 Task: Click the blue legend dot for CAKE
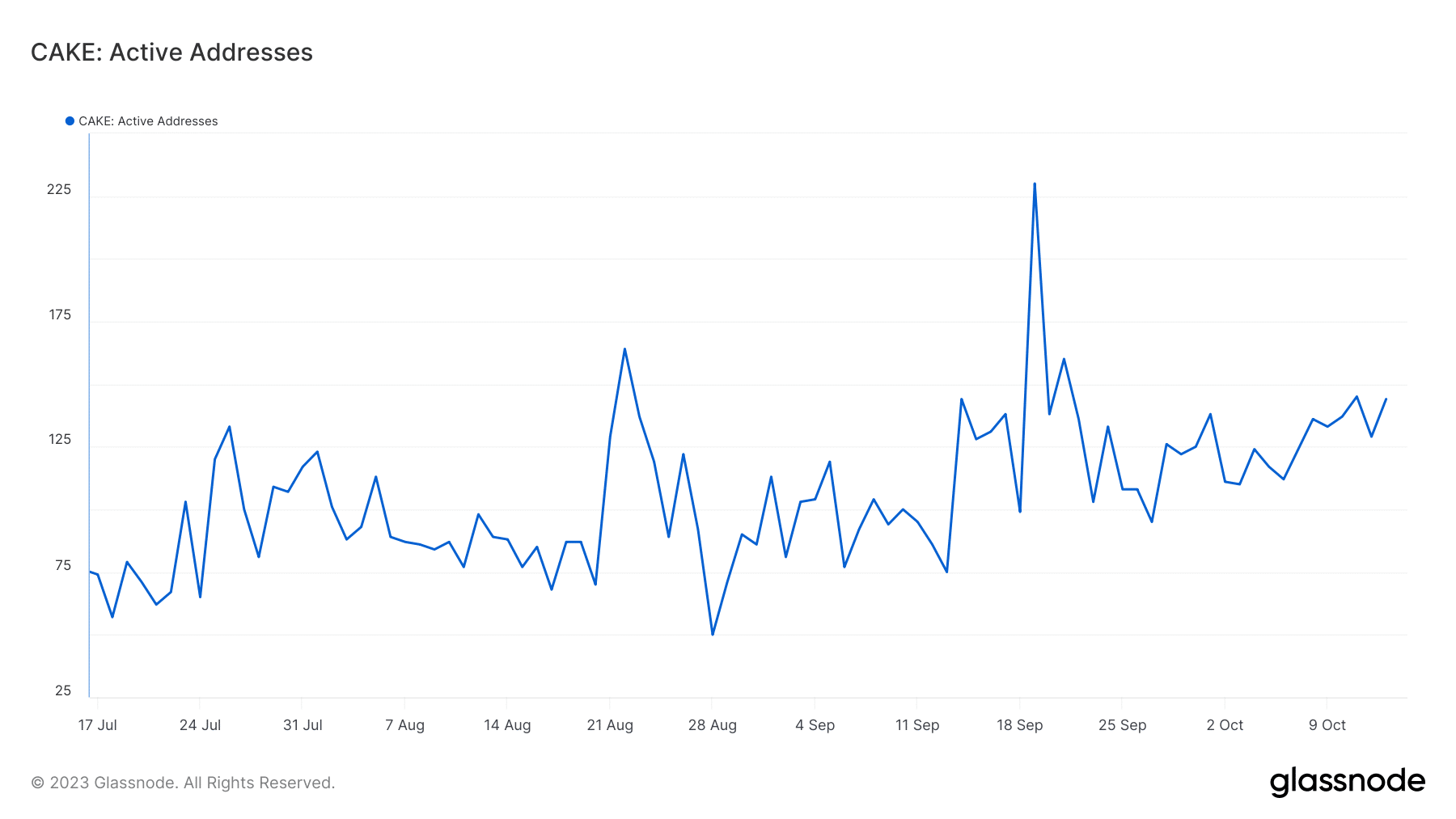pyautogui.click(x=70, y=121)
